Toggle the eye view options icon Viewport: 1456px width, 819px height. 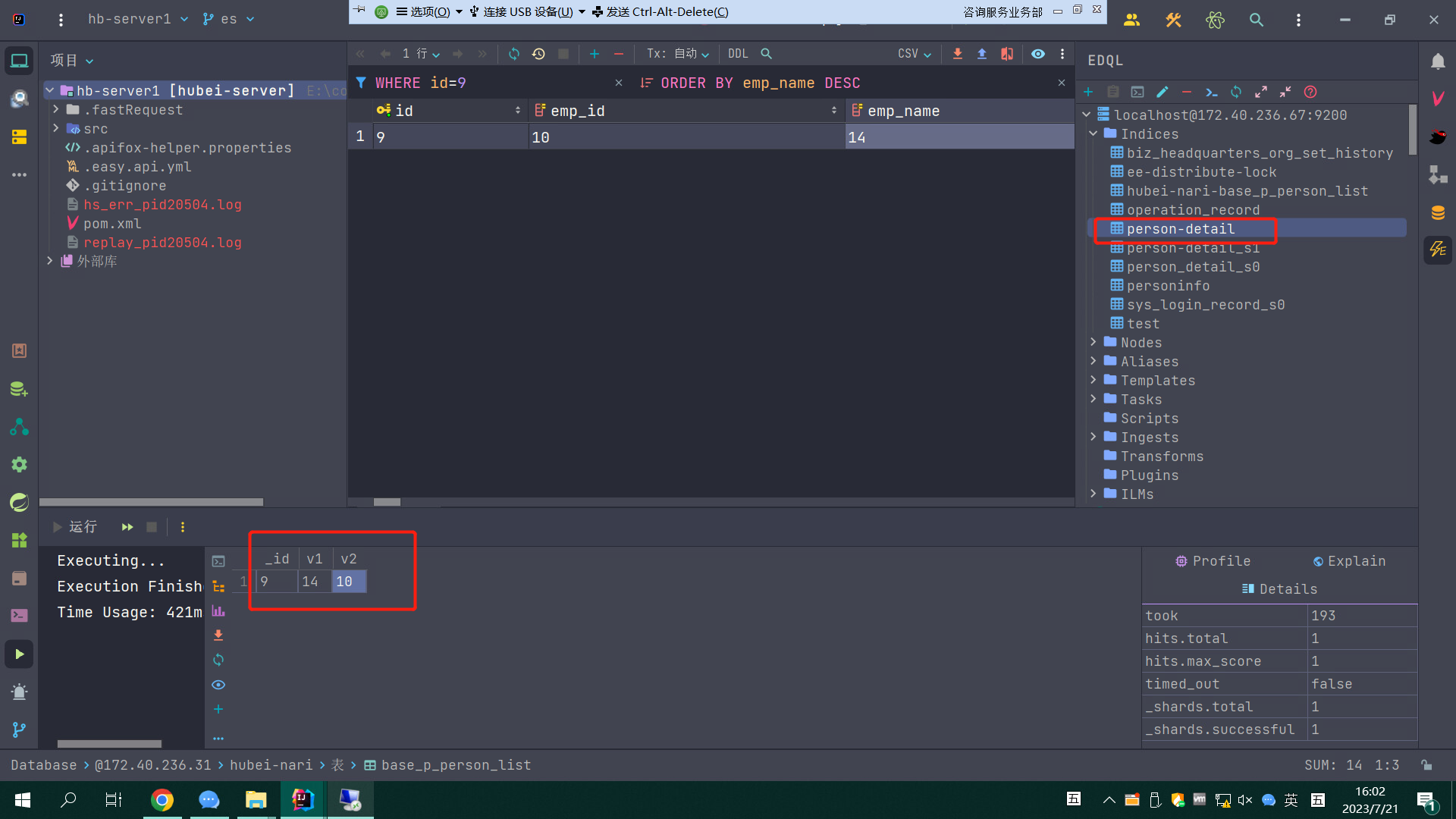tap(1038, 54)
